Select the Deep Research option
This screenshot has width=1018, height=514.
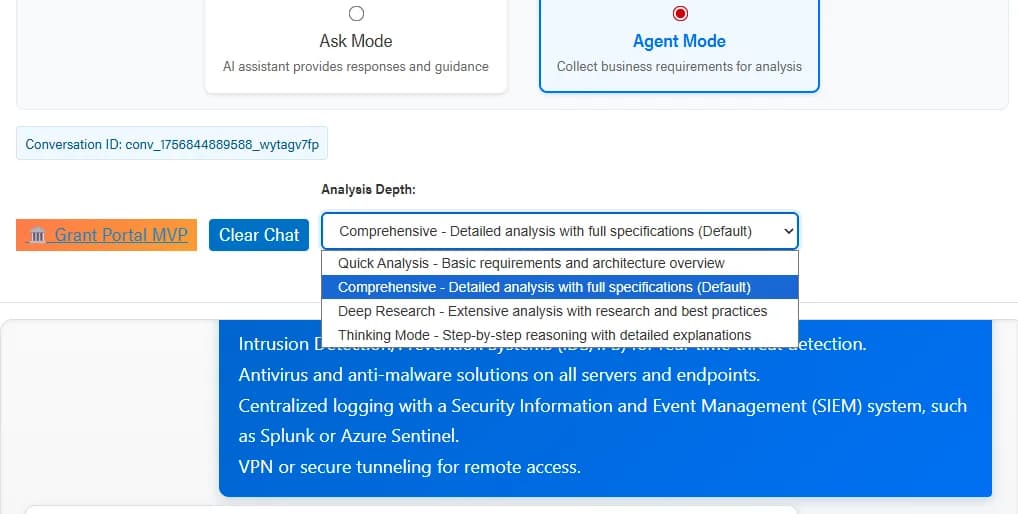(552, 311)
